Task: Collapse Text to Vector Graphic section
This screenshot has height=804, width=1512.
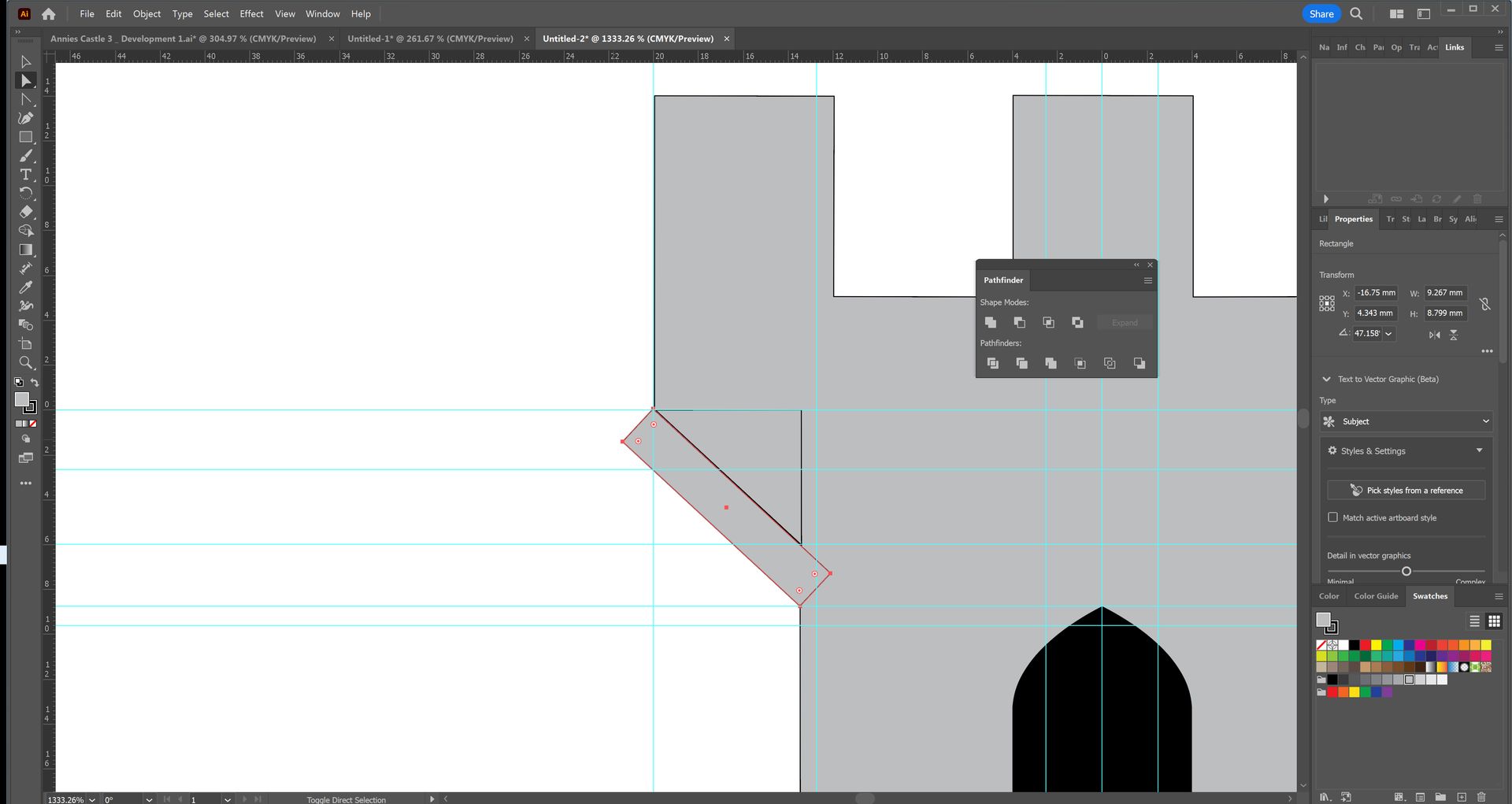Action: (1326, 380)
